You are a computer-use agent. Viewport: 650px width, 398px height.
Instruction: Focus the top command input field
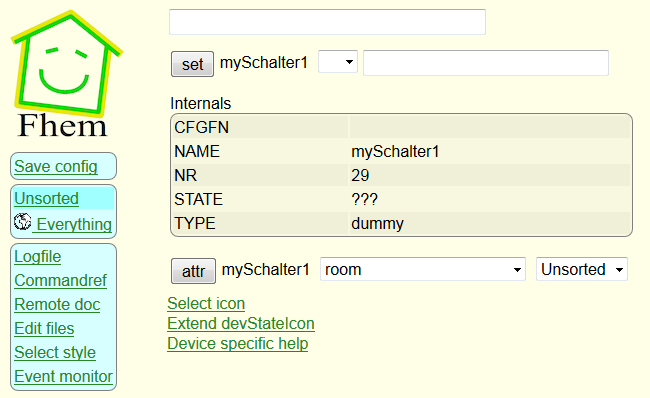[x=327, y=22]
